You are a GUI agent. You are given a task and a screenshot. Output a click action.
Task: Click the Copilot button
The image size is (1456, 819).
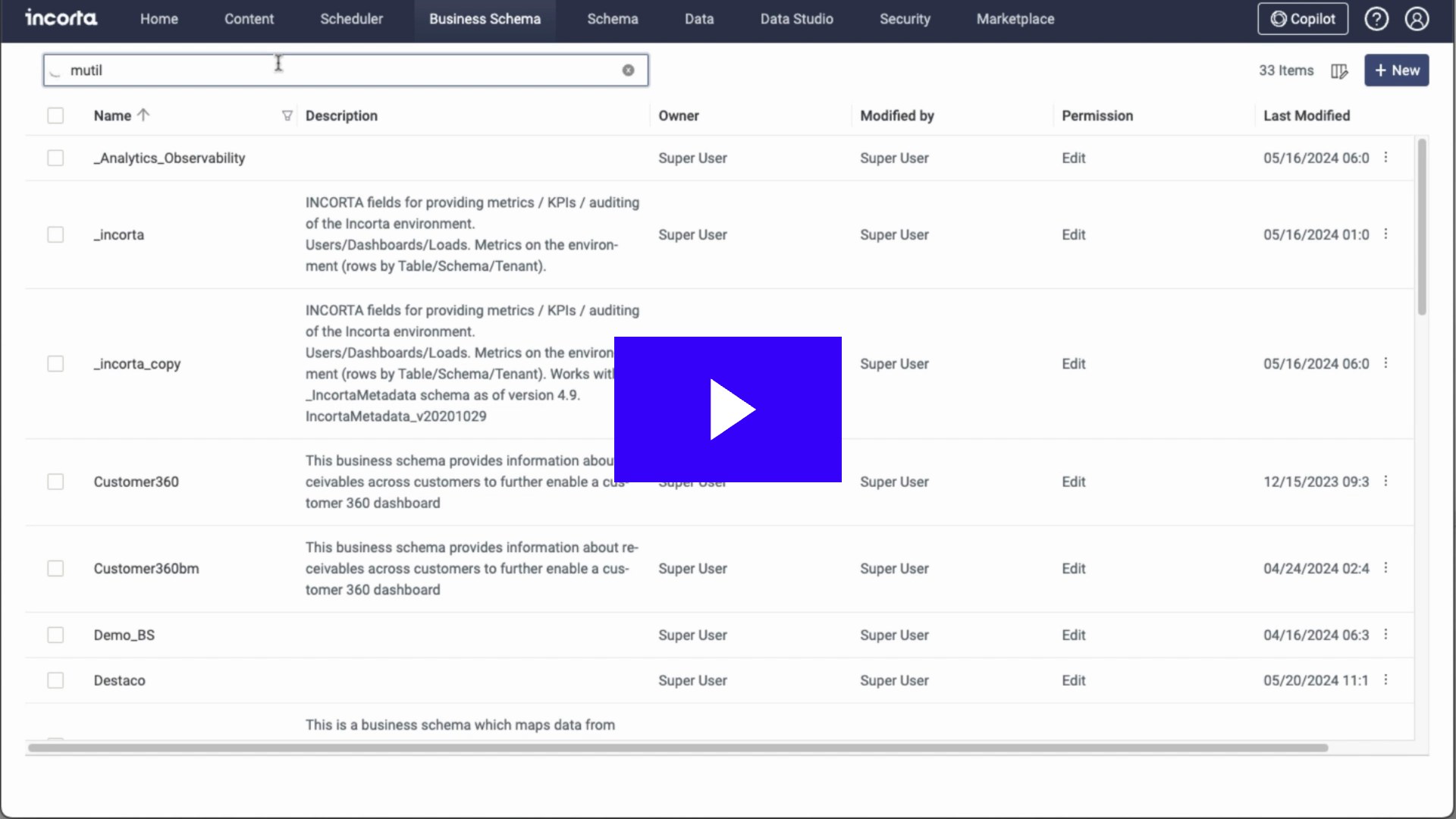coord(1303,19)
